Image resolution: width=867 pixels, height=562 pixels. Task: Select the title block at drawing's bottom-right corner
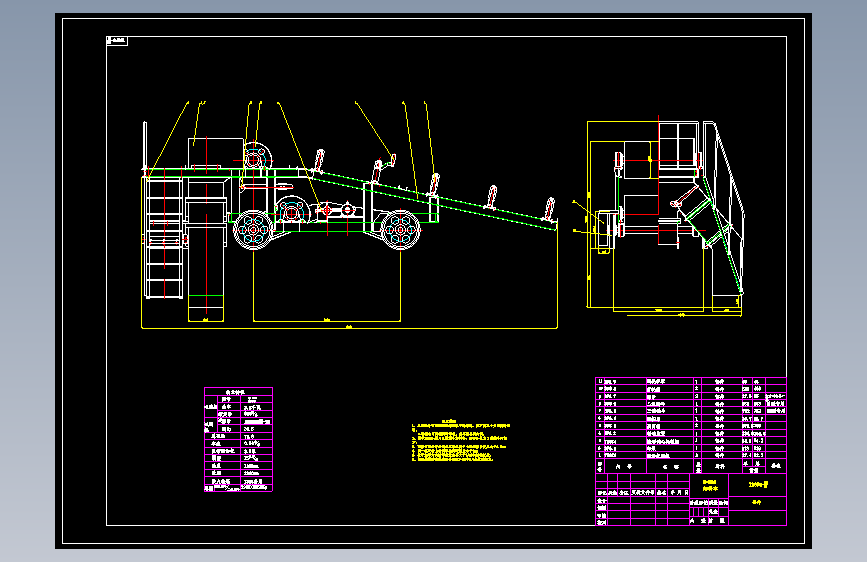click(691, 499)
